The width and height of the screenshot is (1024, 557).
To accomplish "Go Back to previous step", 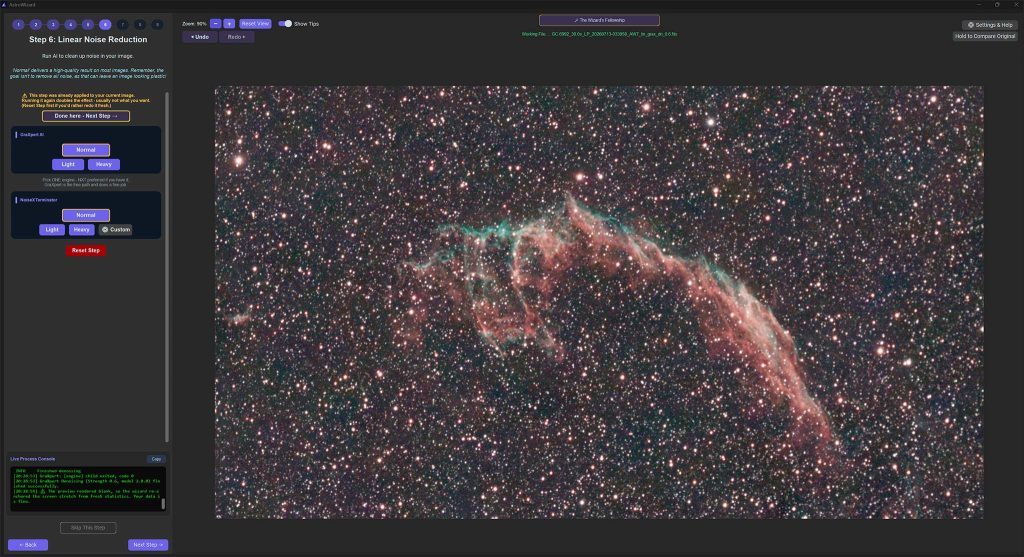I will [x=28, y=545].
